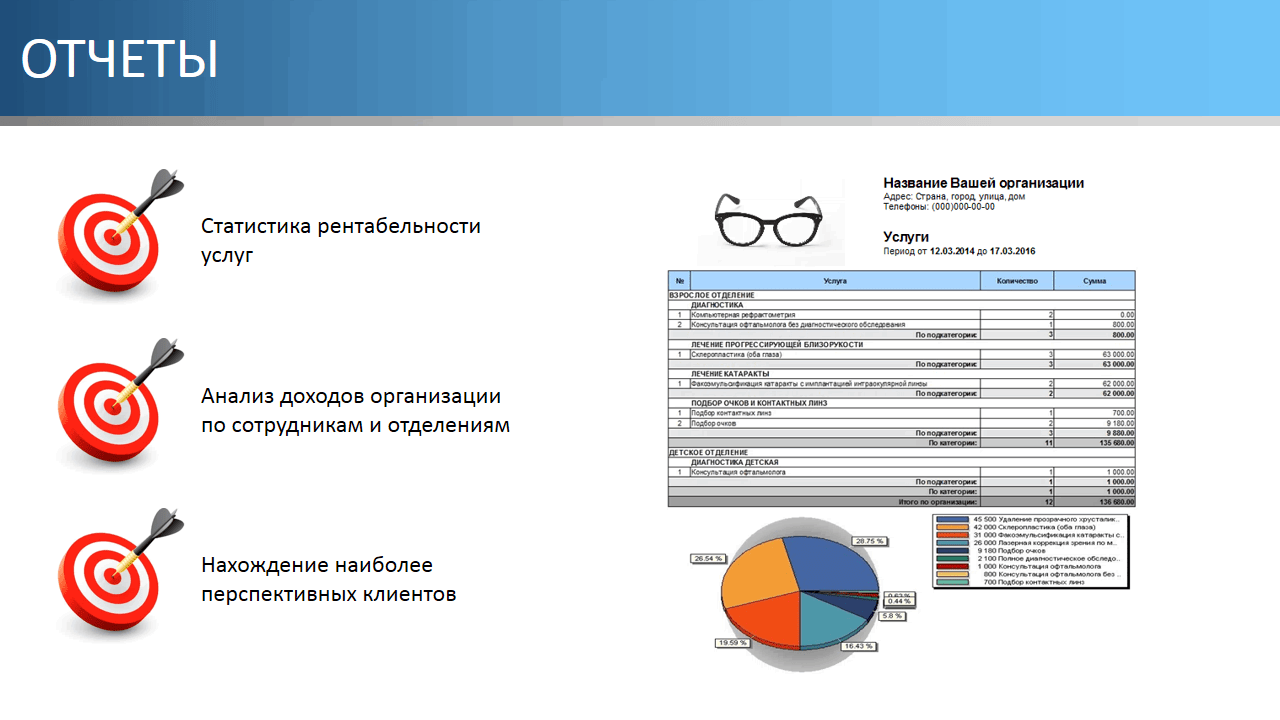Click the orange pie slice labeled 26.54 %
1280x720 pixels.
click(x=757, y=575)
